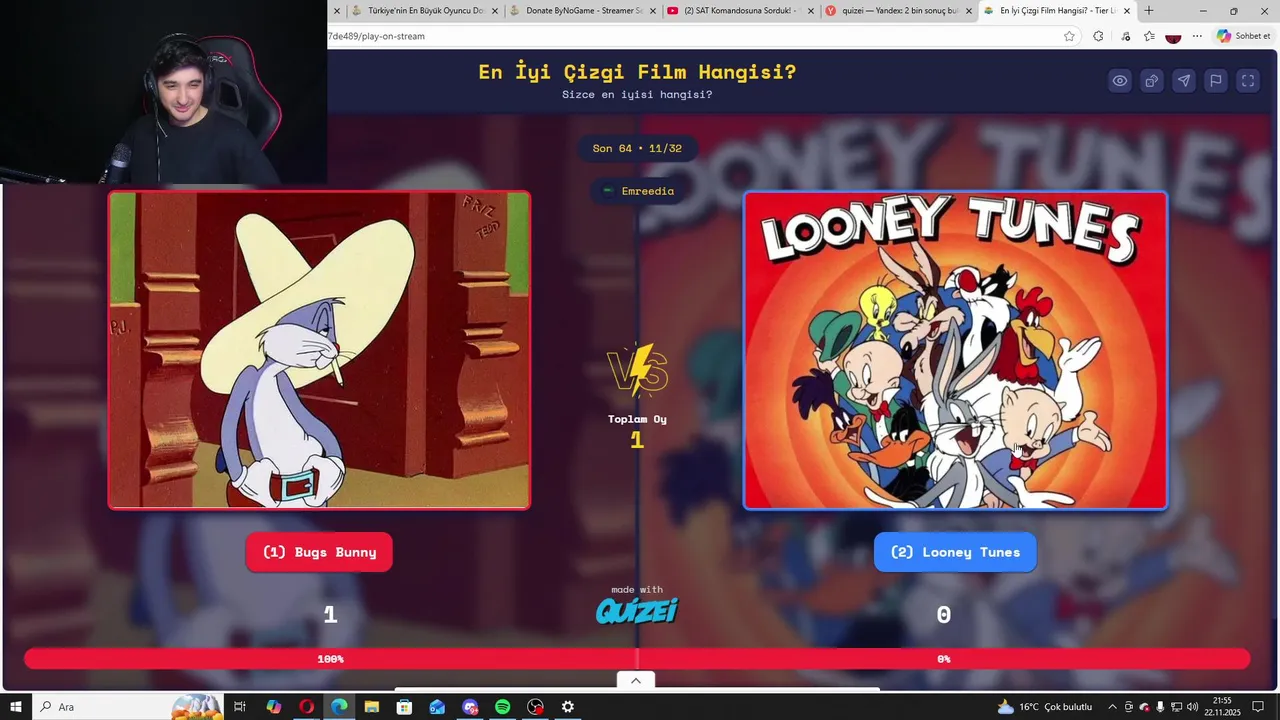Expand the bottom chevron-up panel
Image resolution: width=1280 pixels, height=720 pixels.
click(x=636, y=680)
